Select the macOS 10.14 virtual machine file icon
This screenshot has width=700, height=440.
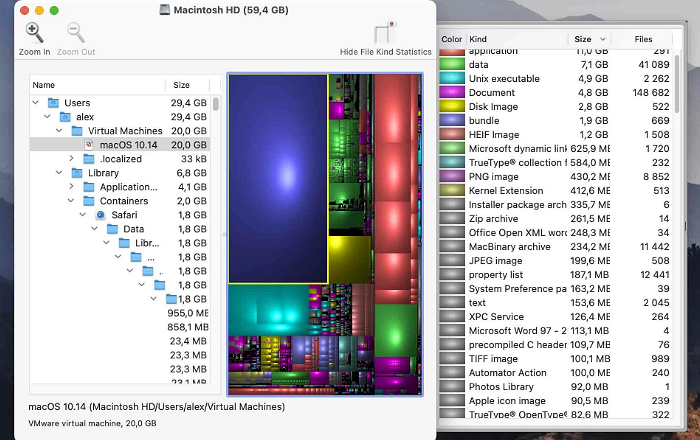[x=90, y=145]
